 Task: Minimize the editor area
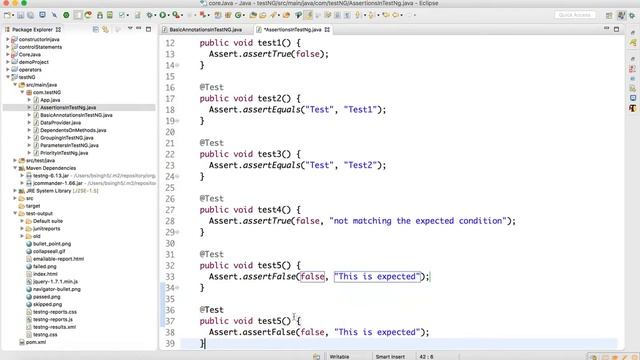click(x=607, y=29)
